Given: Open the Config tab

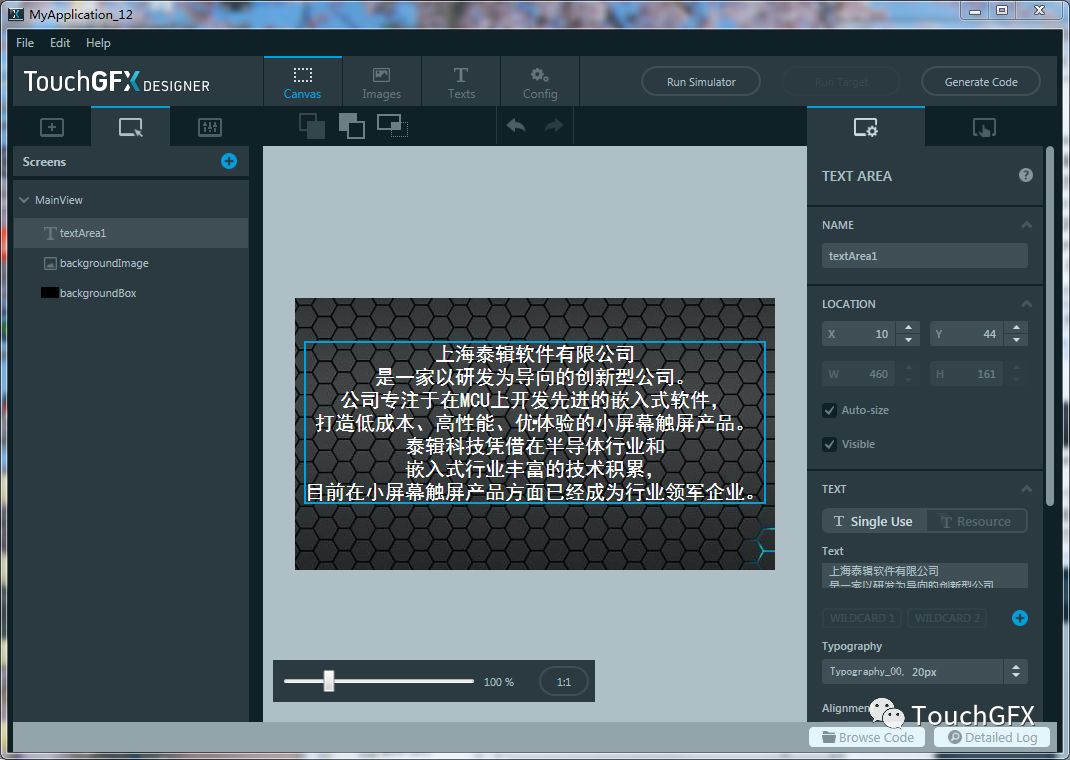Looking at the screenshot, I should click(540, 82).
